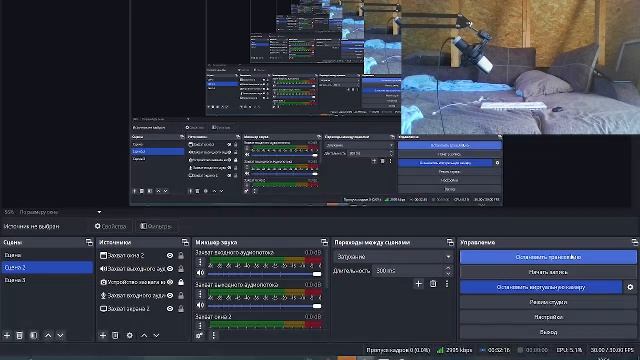
Task: Decrease transition duration with down arrow
Action: 448,273
